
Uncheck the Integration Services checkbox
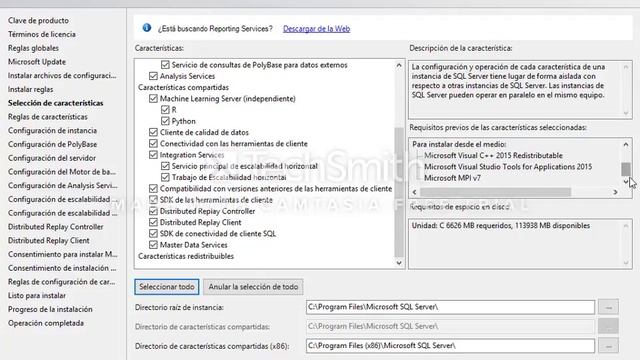coord(153,155)
